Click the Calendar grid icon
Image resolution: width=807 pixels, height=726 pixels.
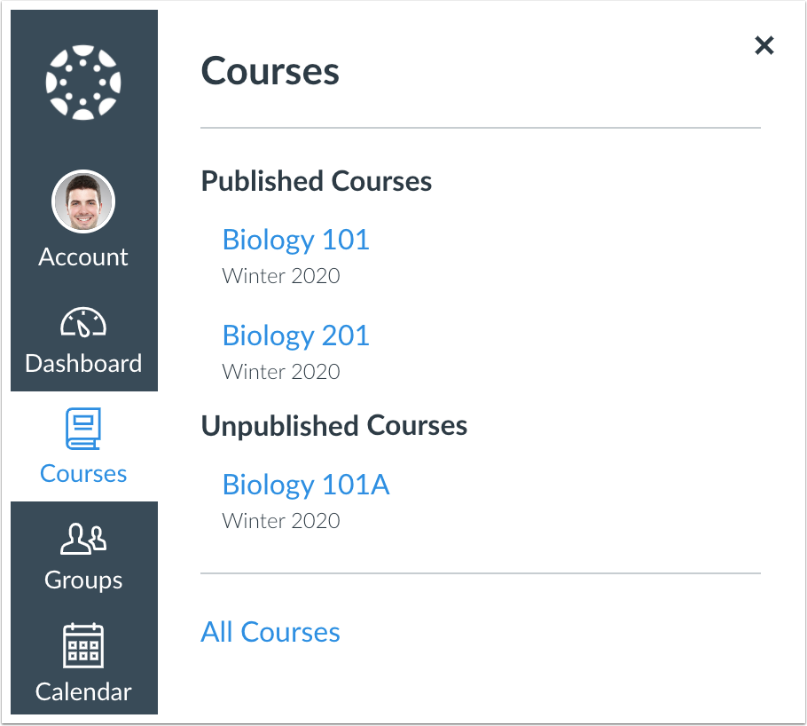point(83,645)
